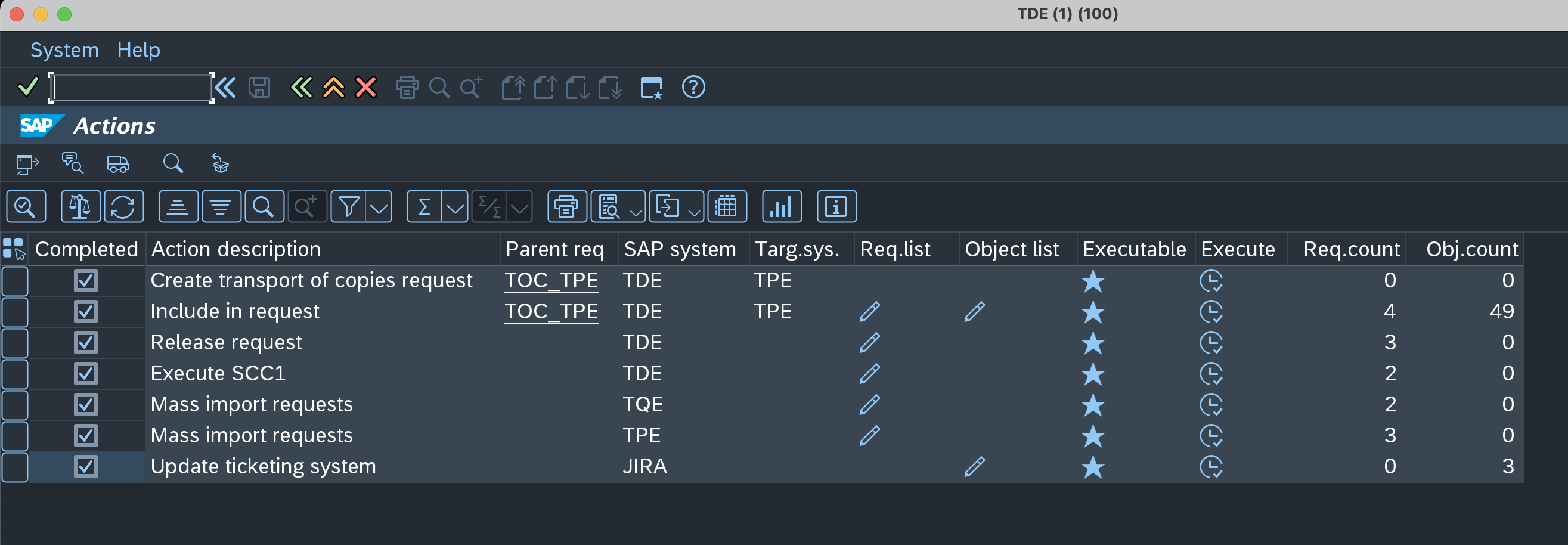
Task: Edit Req.list pencil for Release request
Action: click(x=870, y=343)
